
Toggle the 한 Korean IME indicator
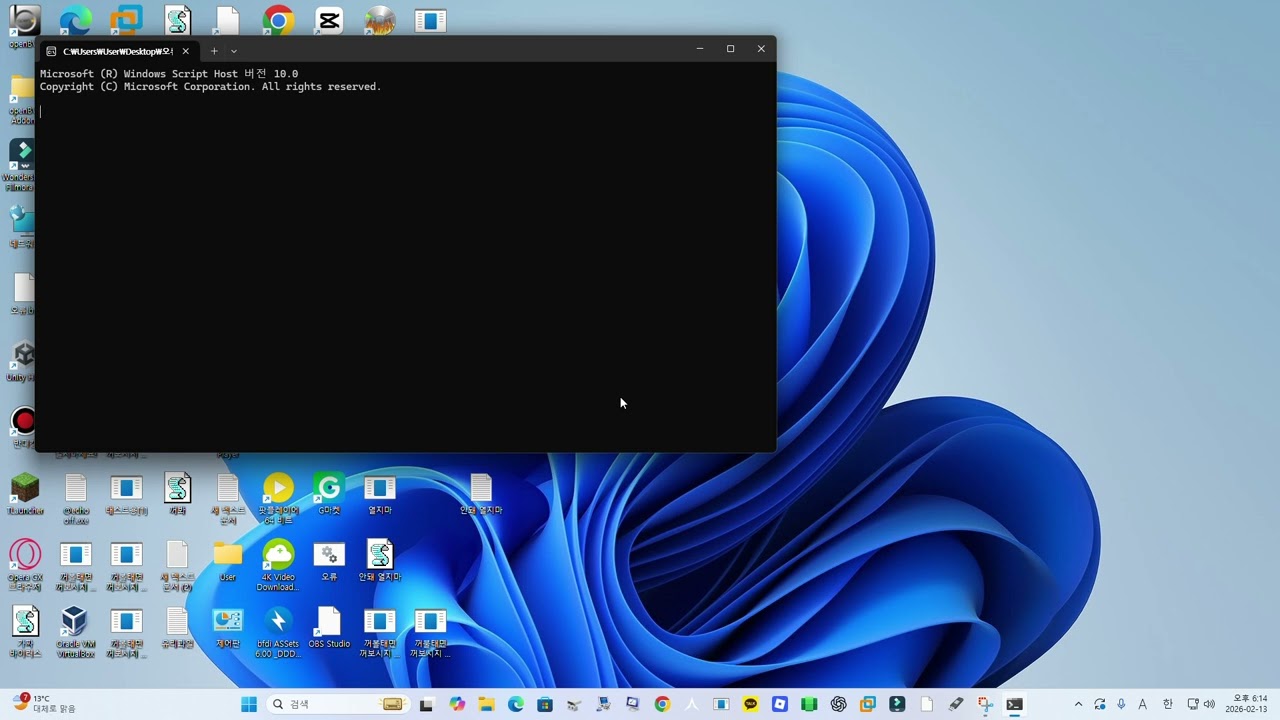1167,704
